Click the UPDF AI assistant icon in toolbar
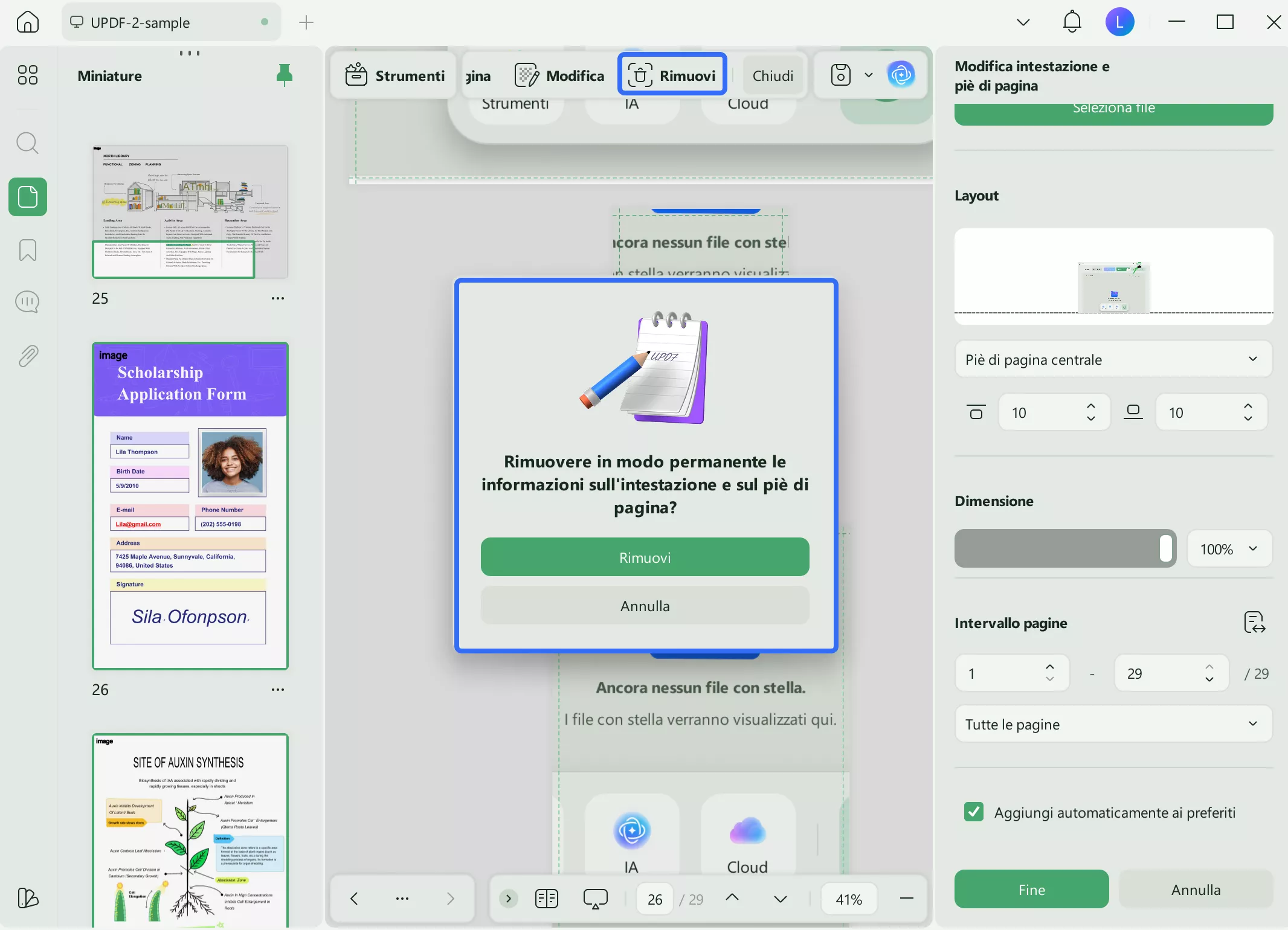Screen dimensions: 1288x930 pyautogui.click(x=901, y=75)
